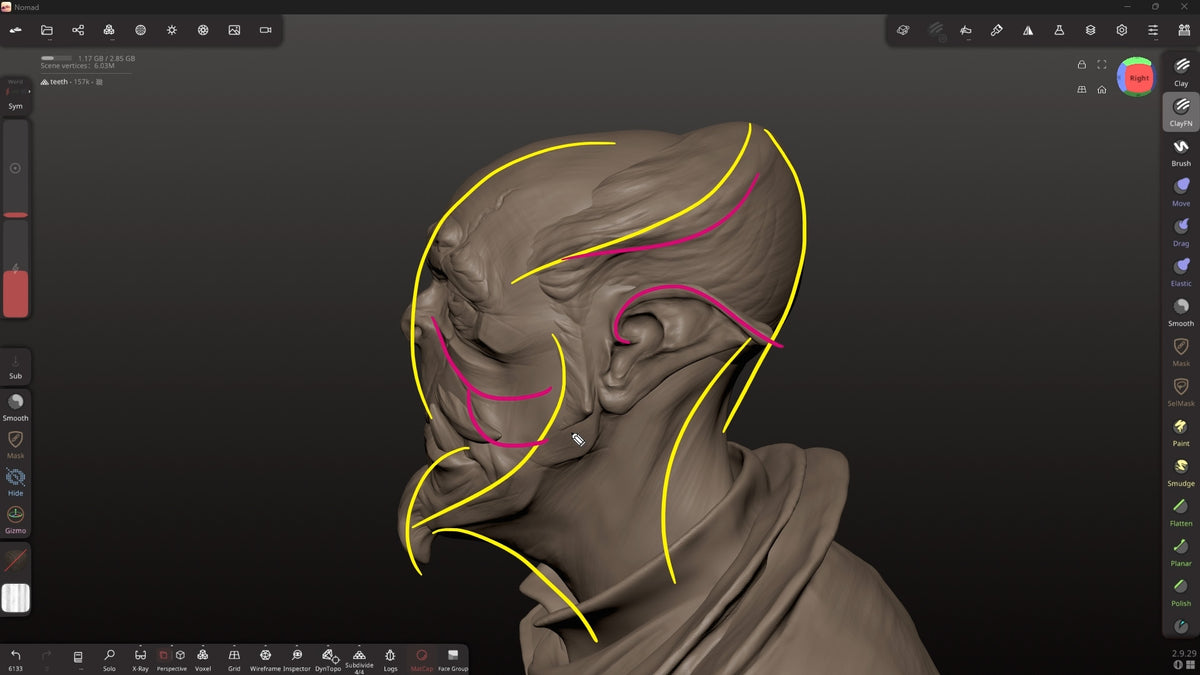Image resolution: width=1200 pixels, height=675 pixels.
Task: Open the alpha texture thumbnail on left
Action: [16, 598]
